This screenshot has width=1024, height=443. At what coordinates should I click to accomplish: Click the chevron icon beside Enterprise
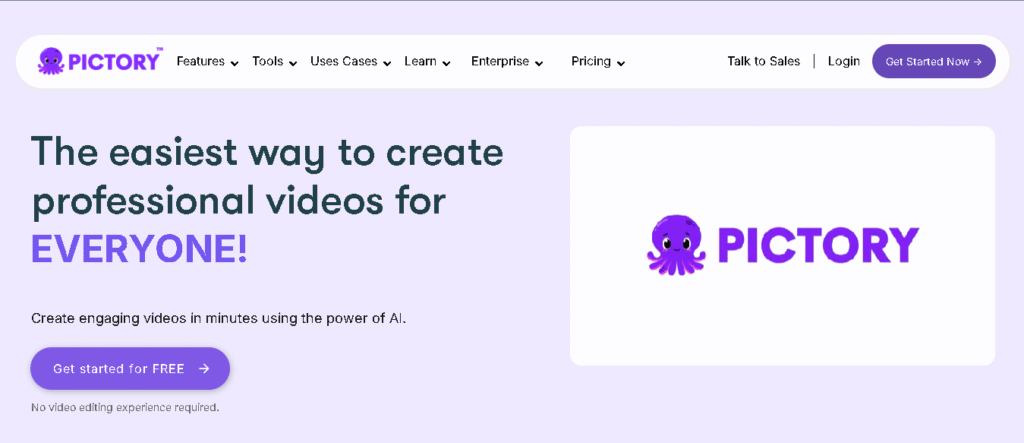(539, 63)
